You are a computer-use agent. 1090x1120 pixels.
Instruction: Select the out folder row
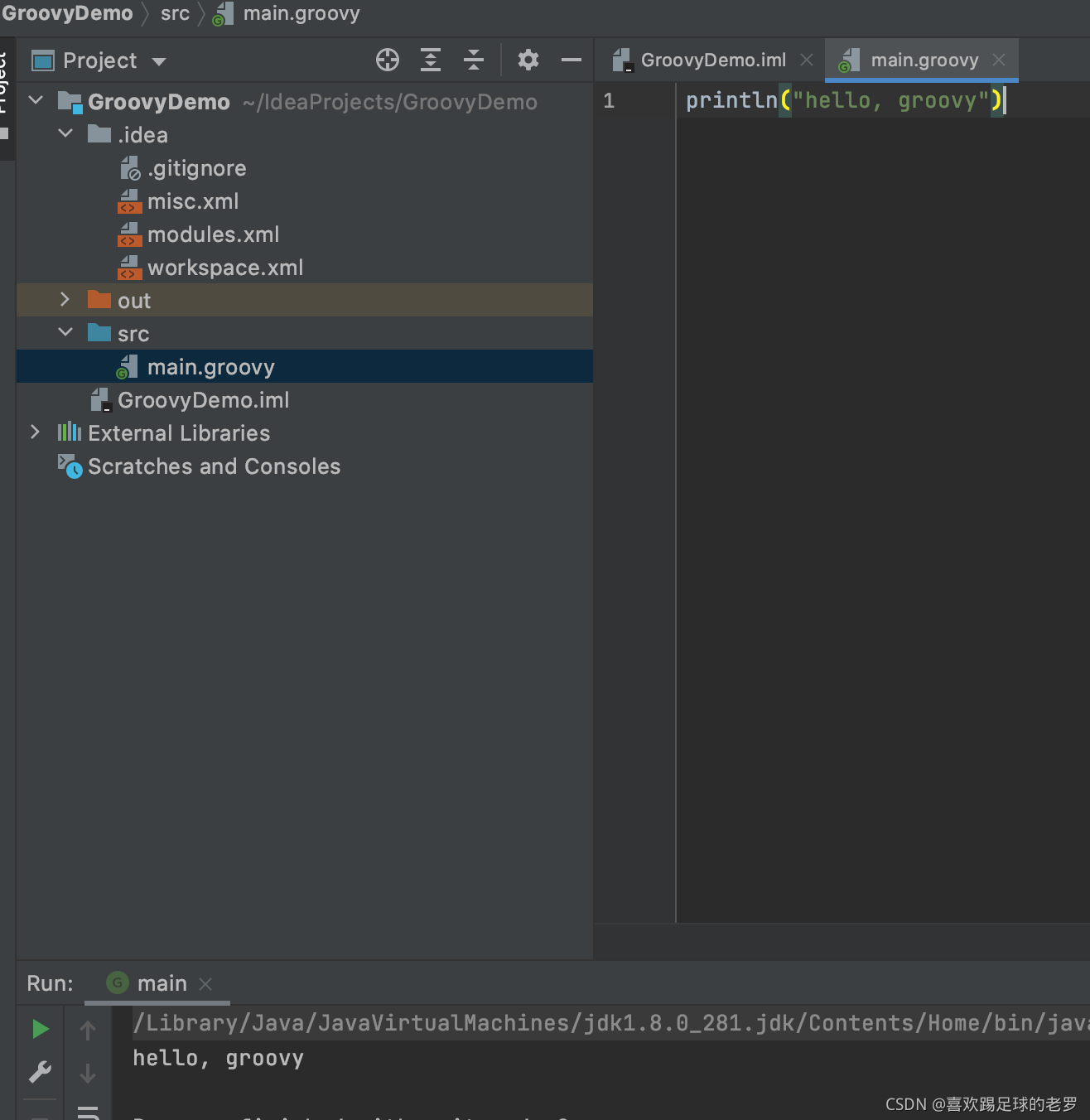(305, 300)
